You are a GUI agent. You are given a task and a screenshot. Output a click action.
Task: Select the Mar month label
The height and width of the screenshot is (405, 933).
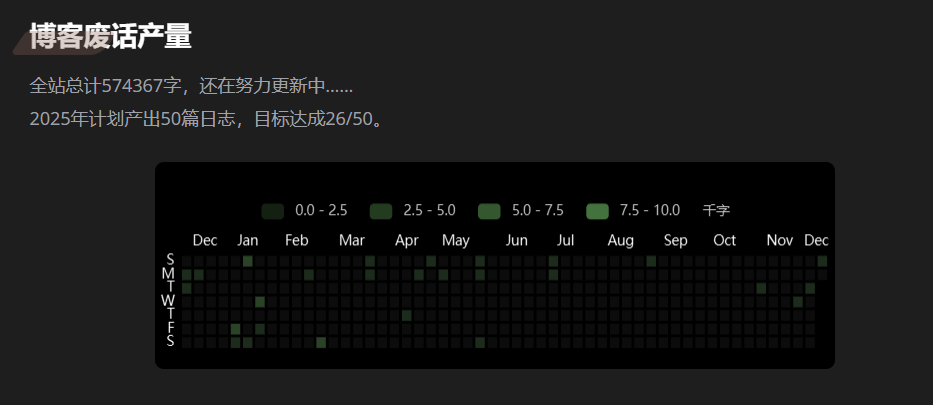tap(352, 240)
